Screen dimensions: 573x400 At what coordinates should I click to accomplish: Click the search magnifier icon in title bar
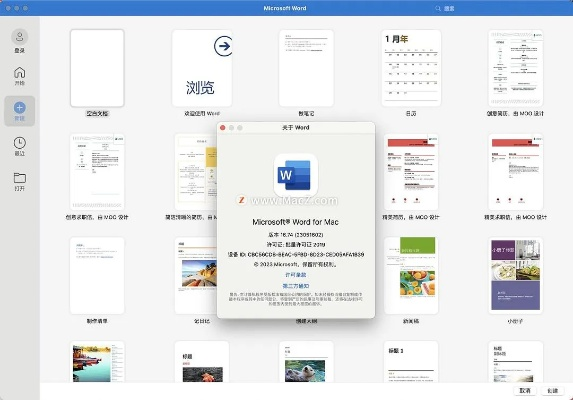438,8
